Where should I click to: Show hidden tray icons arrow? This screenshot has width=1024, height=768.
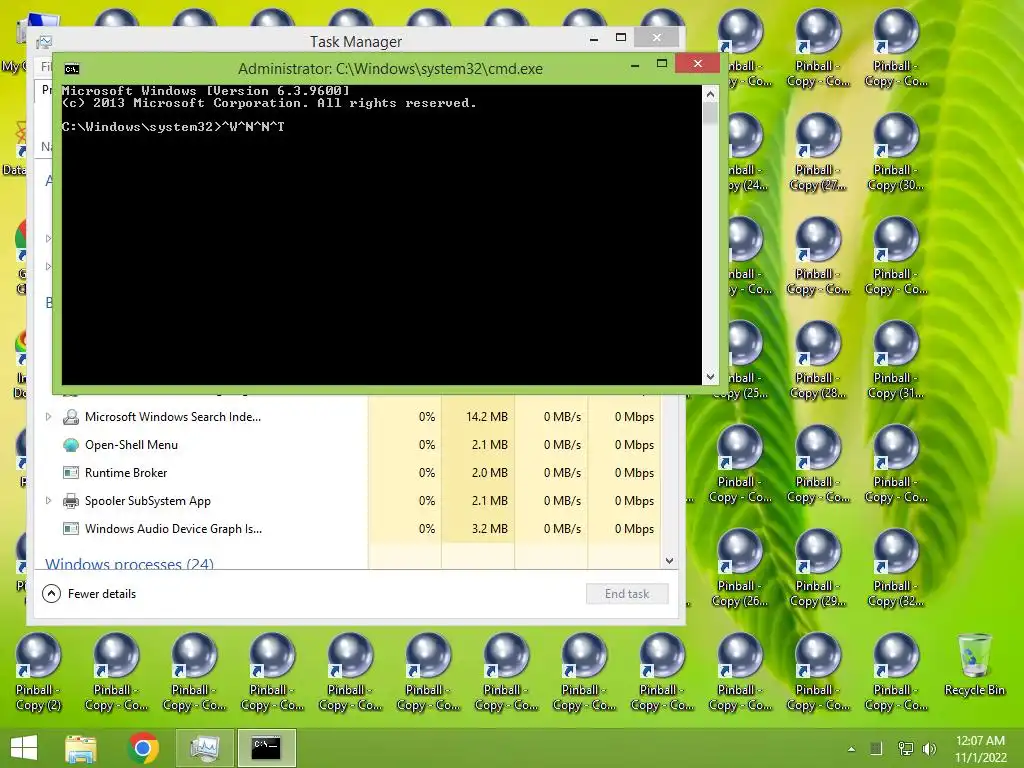(851, 749)
